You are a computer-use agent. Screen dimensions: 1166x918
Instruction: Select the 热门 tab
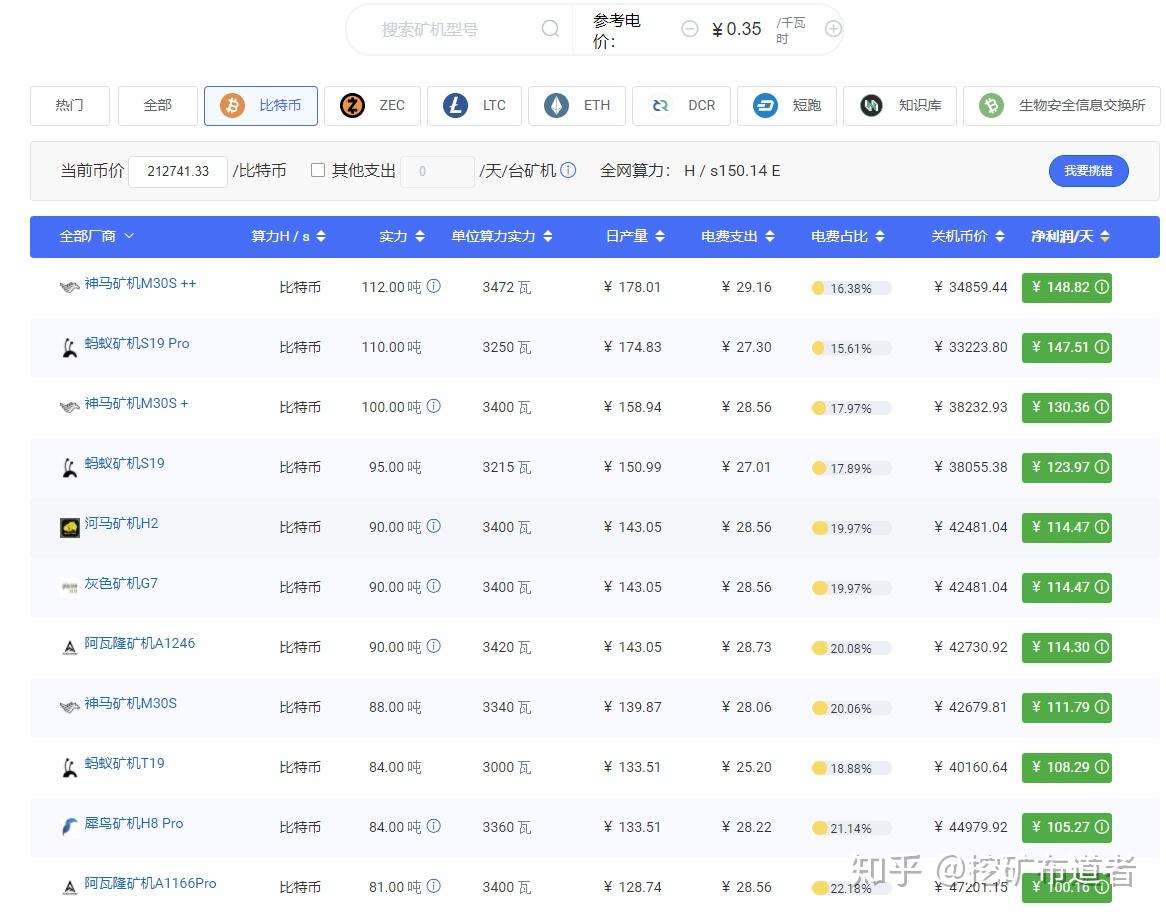(70, 106)
